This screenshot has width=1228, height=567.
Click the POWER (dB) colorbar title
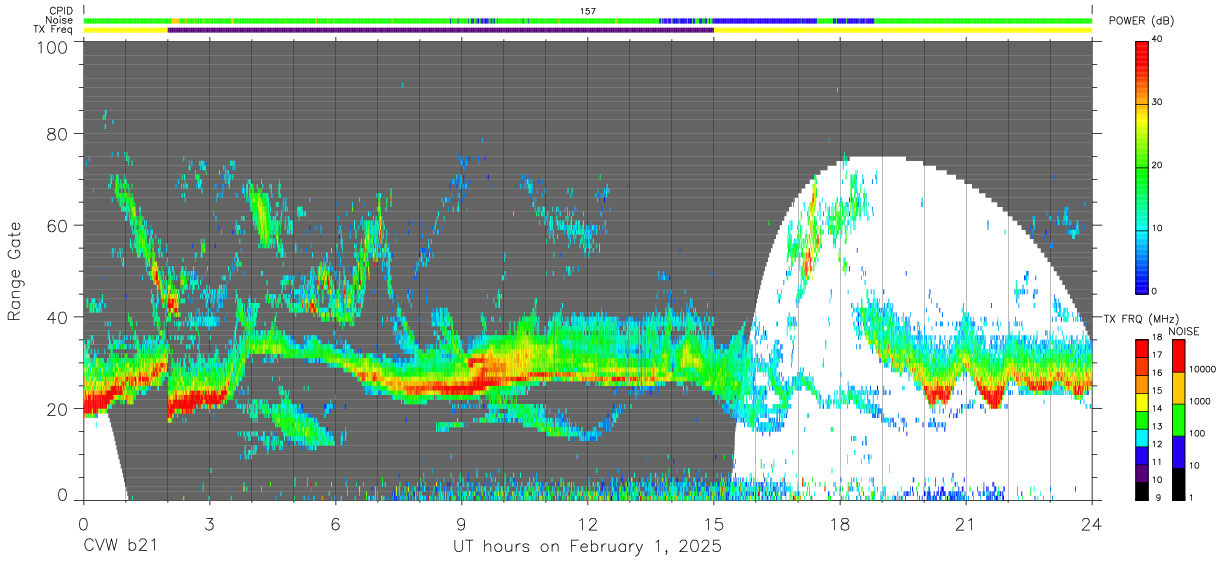[x=1142, y=21]
